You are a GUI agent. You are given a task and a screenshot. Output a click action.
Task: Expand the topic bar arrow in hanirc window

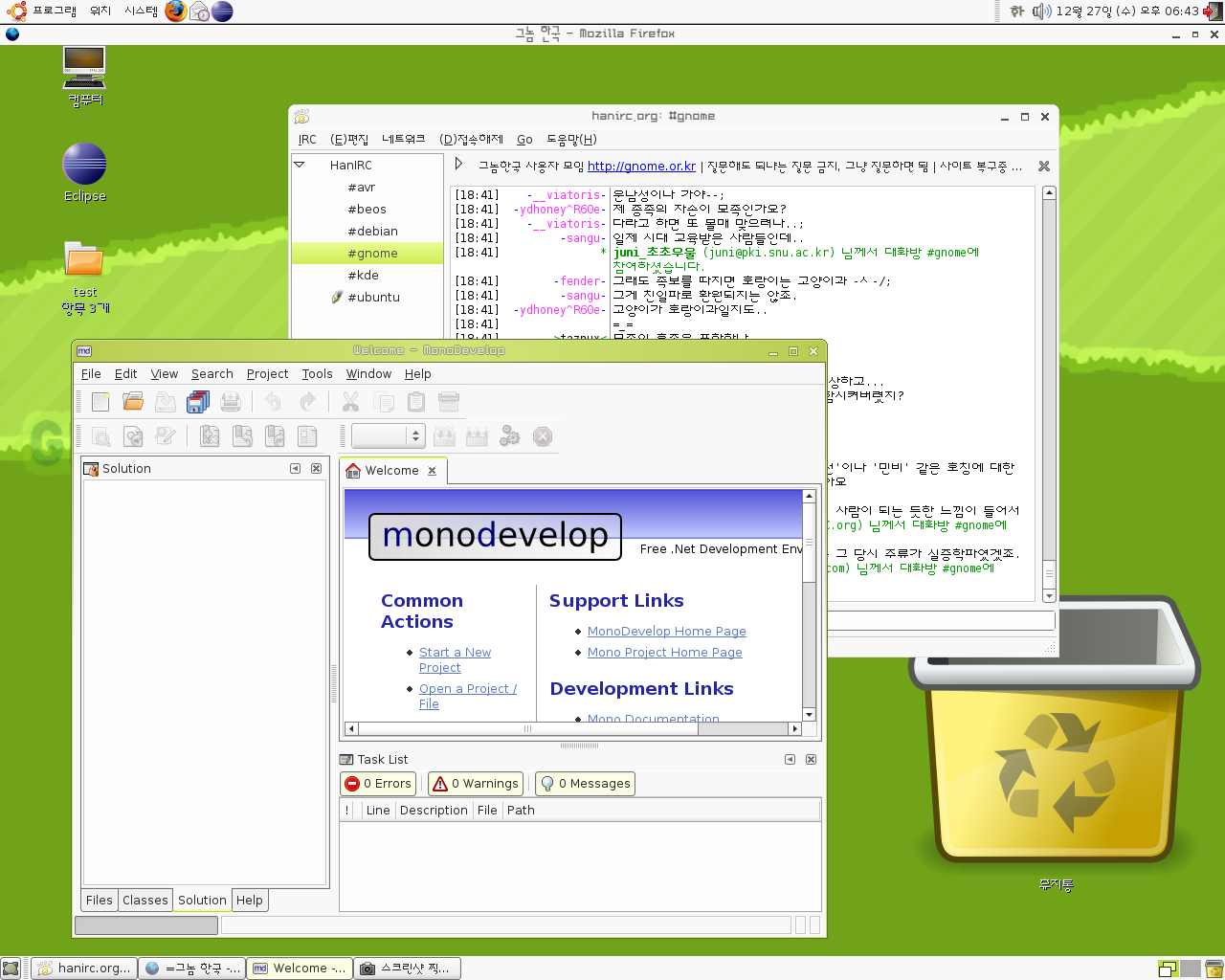tap(458, 165)
